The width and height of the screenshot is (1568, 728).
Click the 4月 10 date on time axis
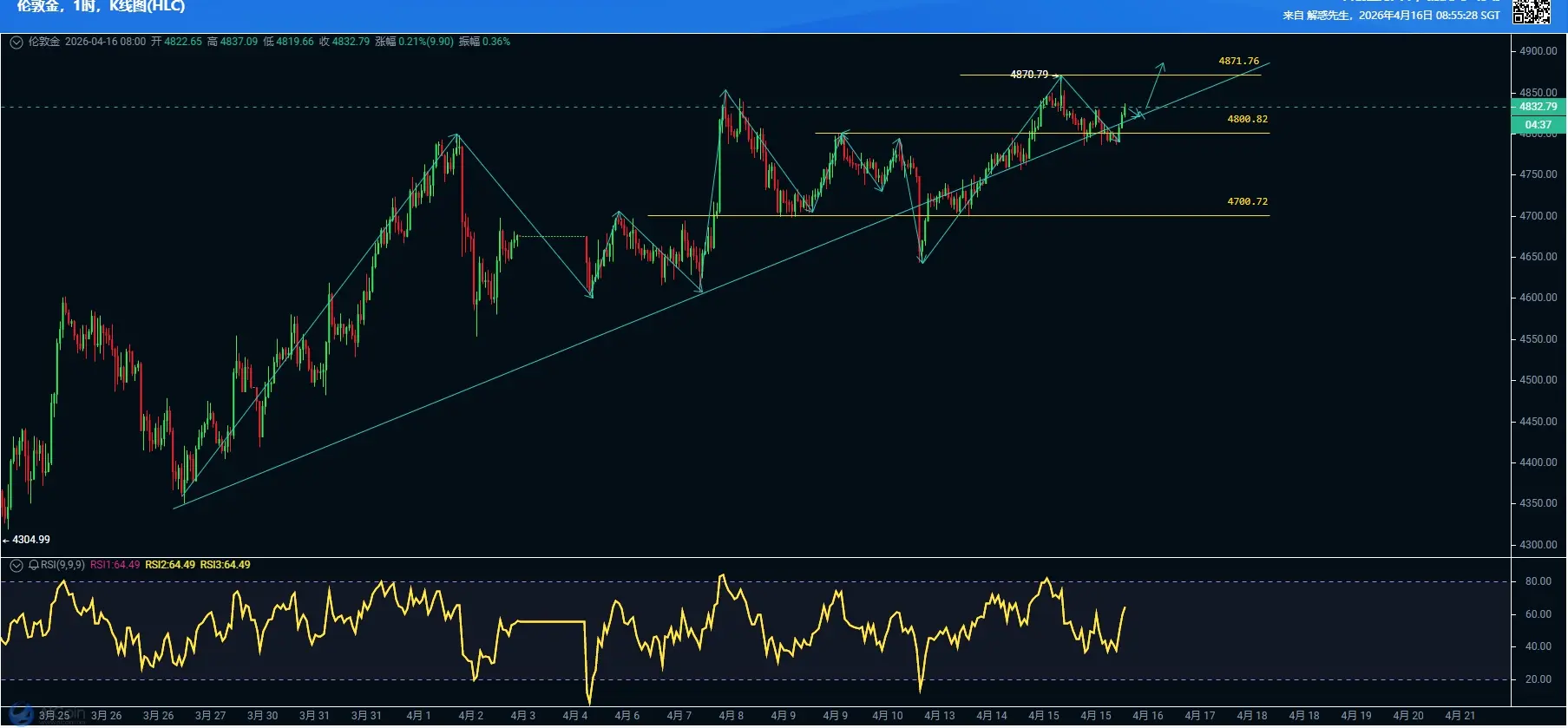887,716
